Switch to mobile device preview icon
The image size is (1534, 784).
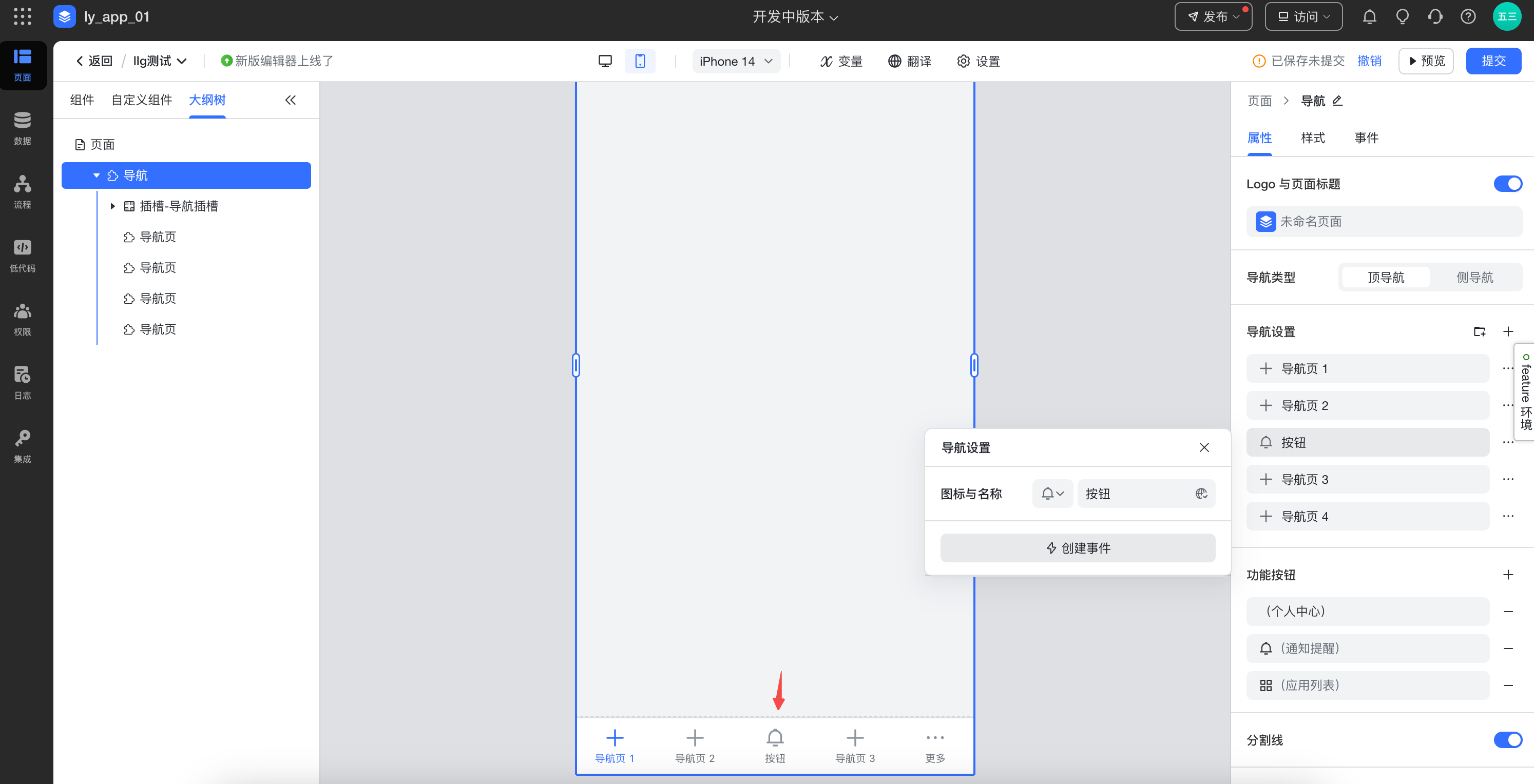pos(640,61)
